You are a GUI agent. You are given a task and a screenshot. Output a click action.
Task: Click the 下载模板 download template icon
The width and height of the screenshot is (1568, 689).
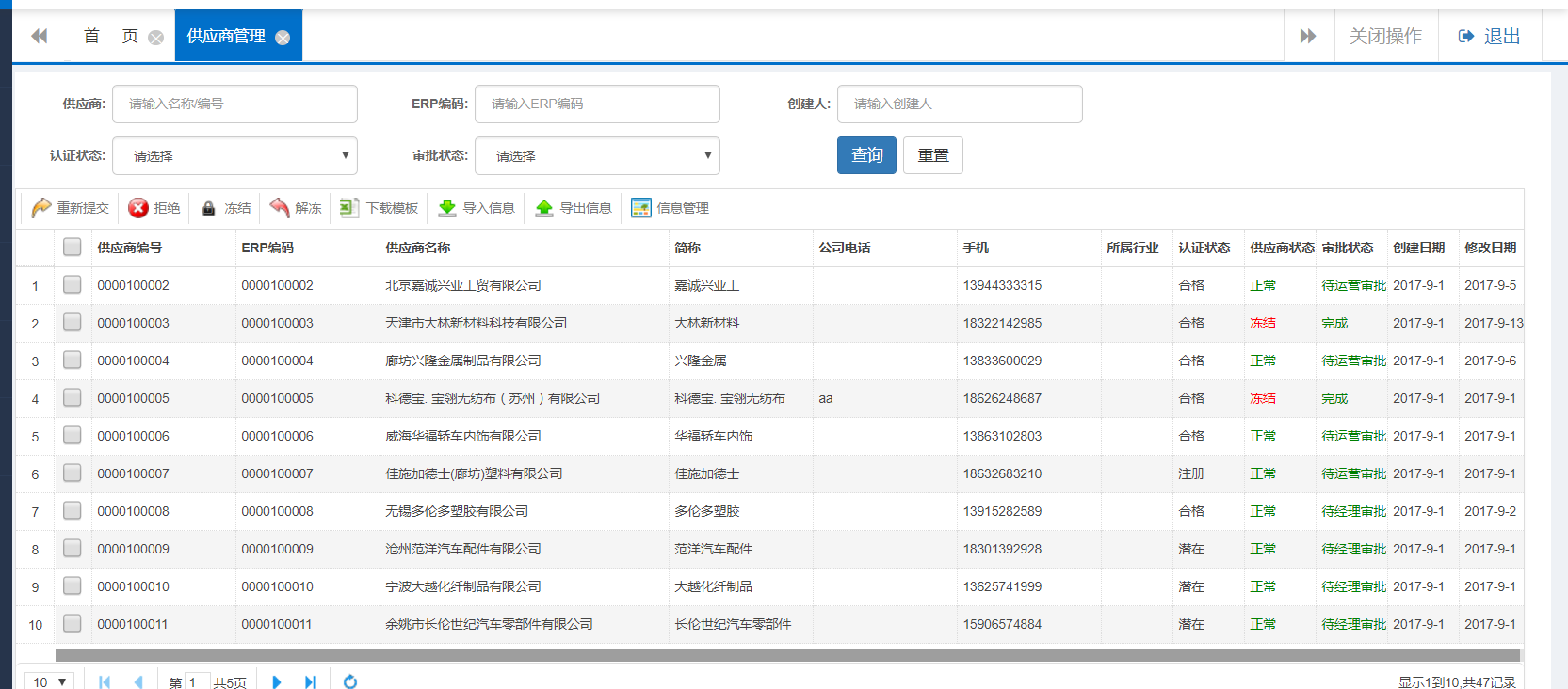[x=349, y=208]
